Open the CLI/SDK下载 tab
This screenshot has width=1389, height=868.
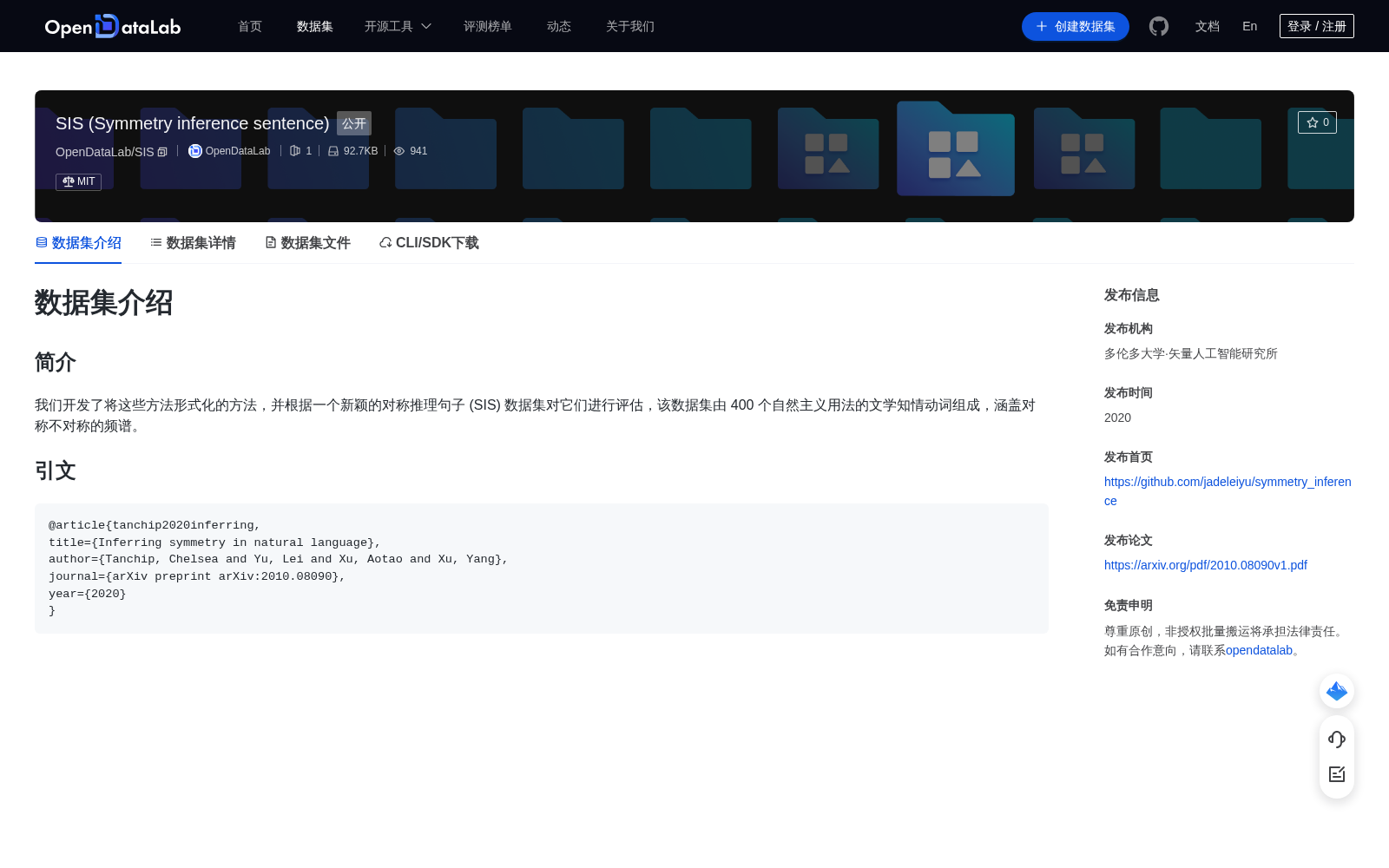click(429, 243)
